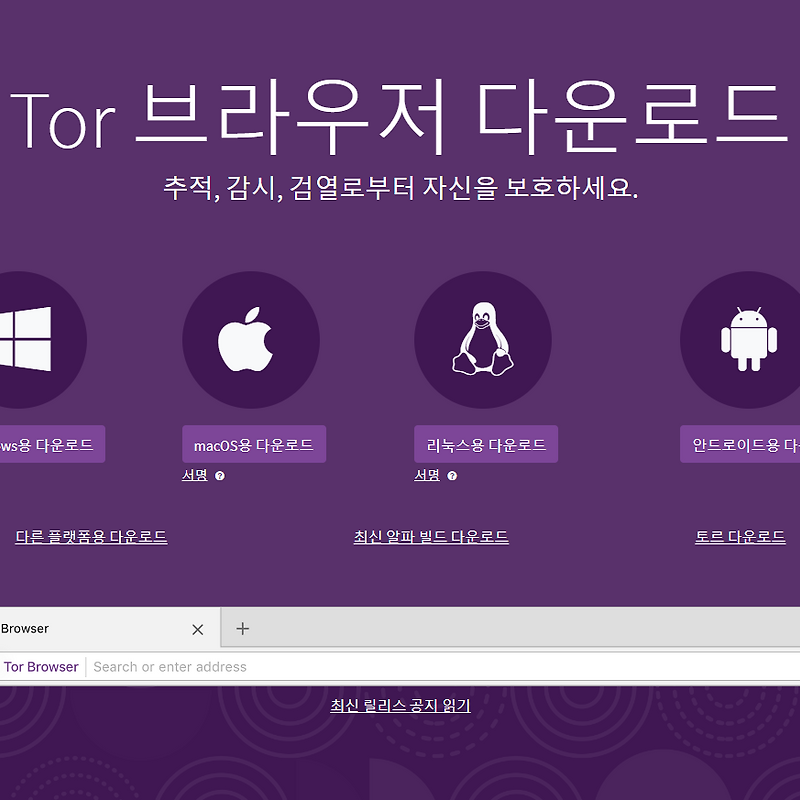This screenshot has height=800, width=800.
Task: Click the Windows용 다운로드 button
Action: coord(51,444)
